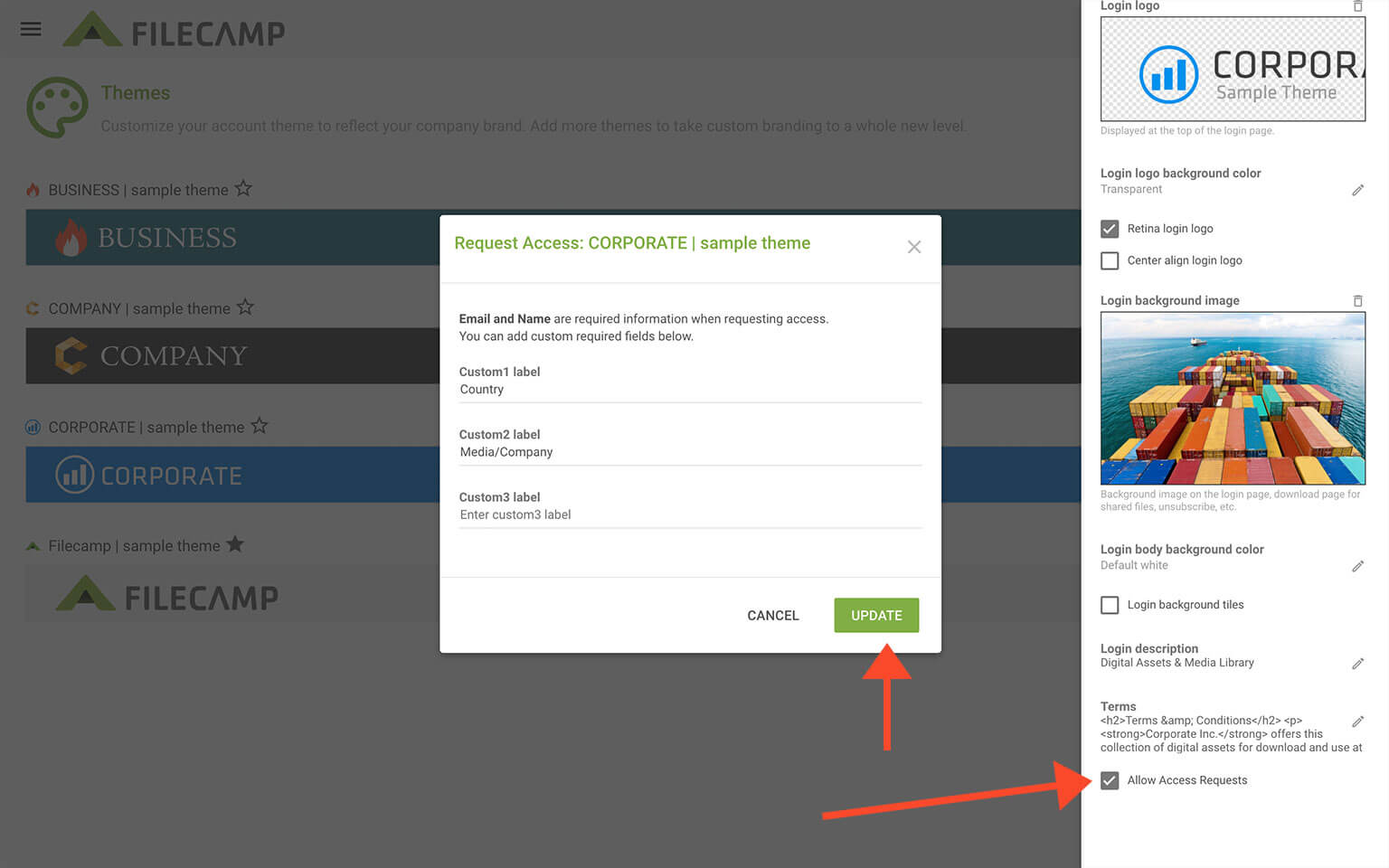Disable Allow Access Requests
This screenshot has height=868, width=1389.
click(x=1110, y=780)
